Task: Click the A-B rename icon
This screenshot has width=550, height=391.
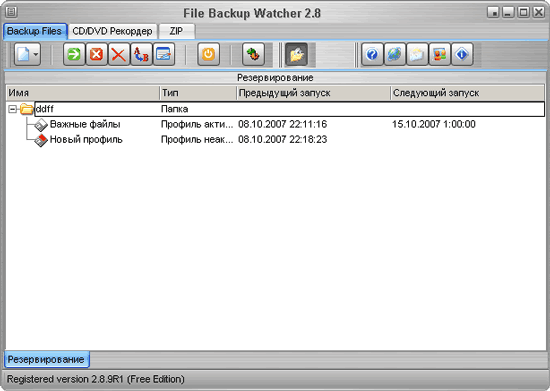Action: click(141, 54)
